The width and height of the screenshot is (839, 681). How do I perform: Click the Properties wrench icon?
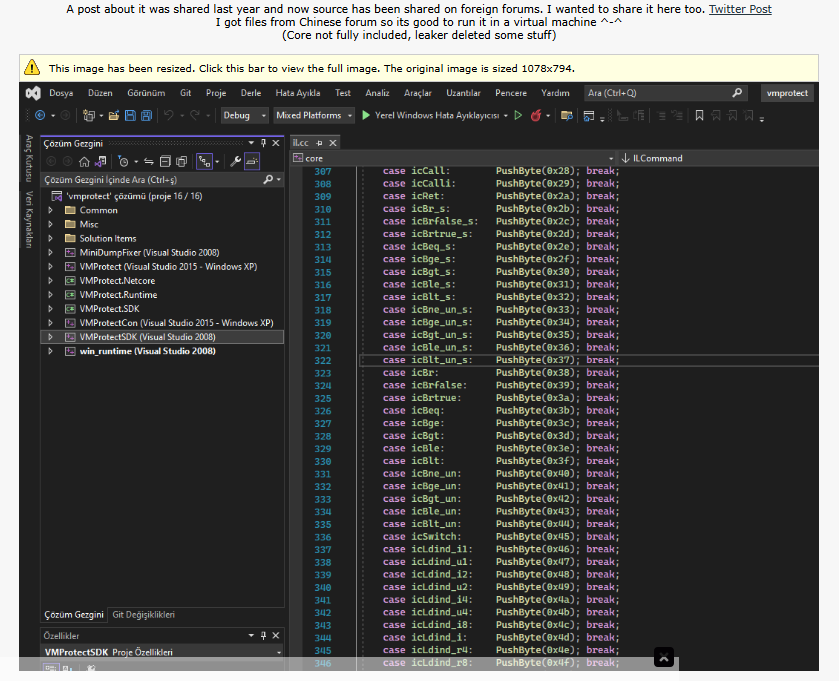[x=235, y=162]
